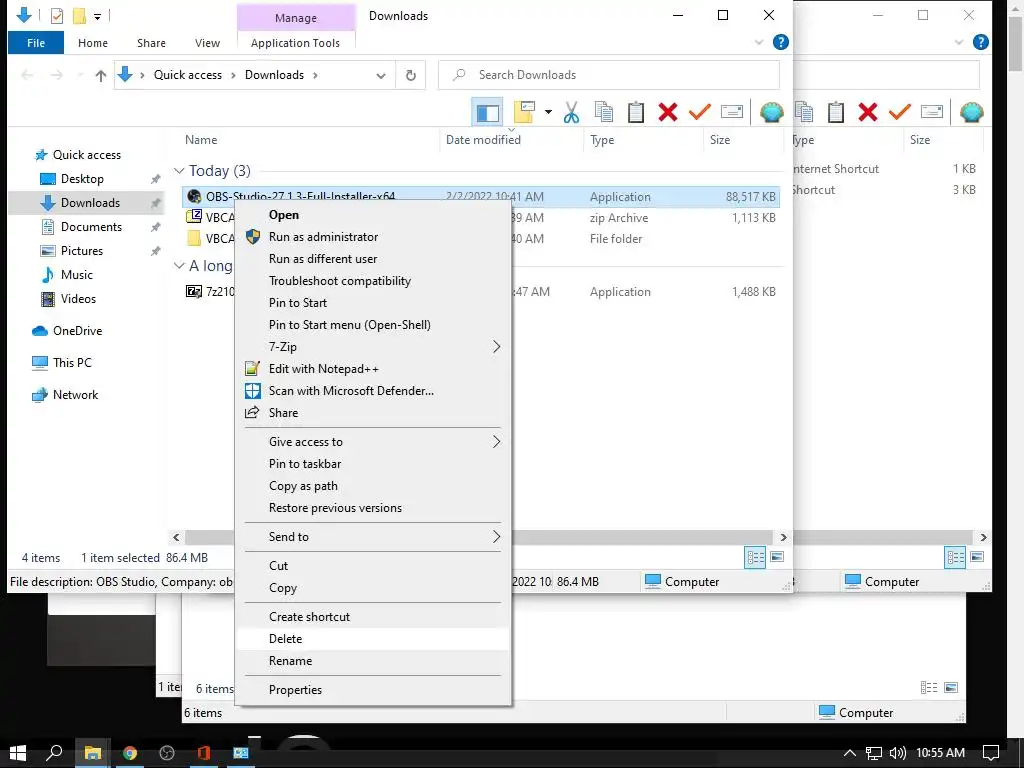Open the File tab
The width and height of the screenshot is (1024, 768).
tap(36, 43)
